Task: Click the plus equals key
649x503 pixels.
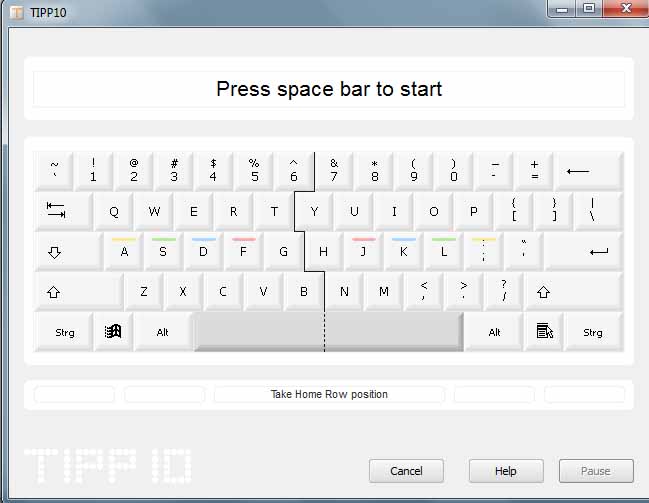Action: coord(534,171)
